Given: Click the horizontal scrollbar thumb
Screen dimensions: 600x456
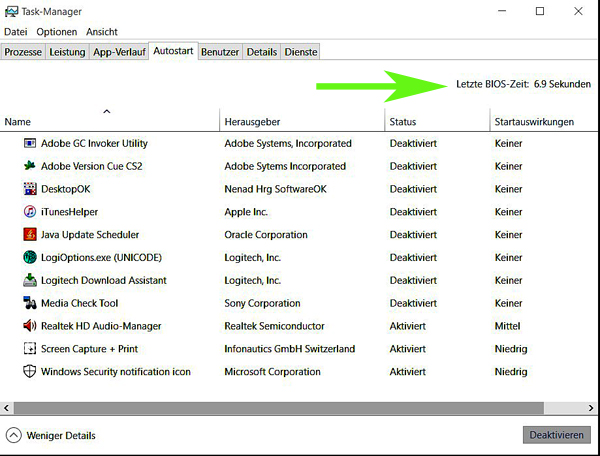Looking at the screenshot, I should (279, 408).
